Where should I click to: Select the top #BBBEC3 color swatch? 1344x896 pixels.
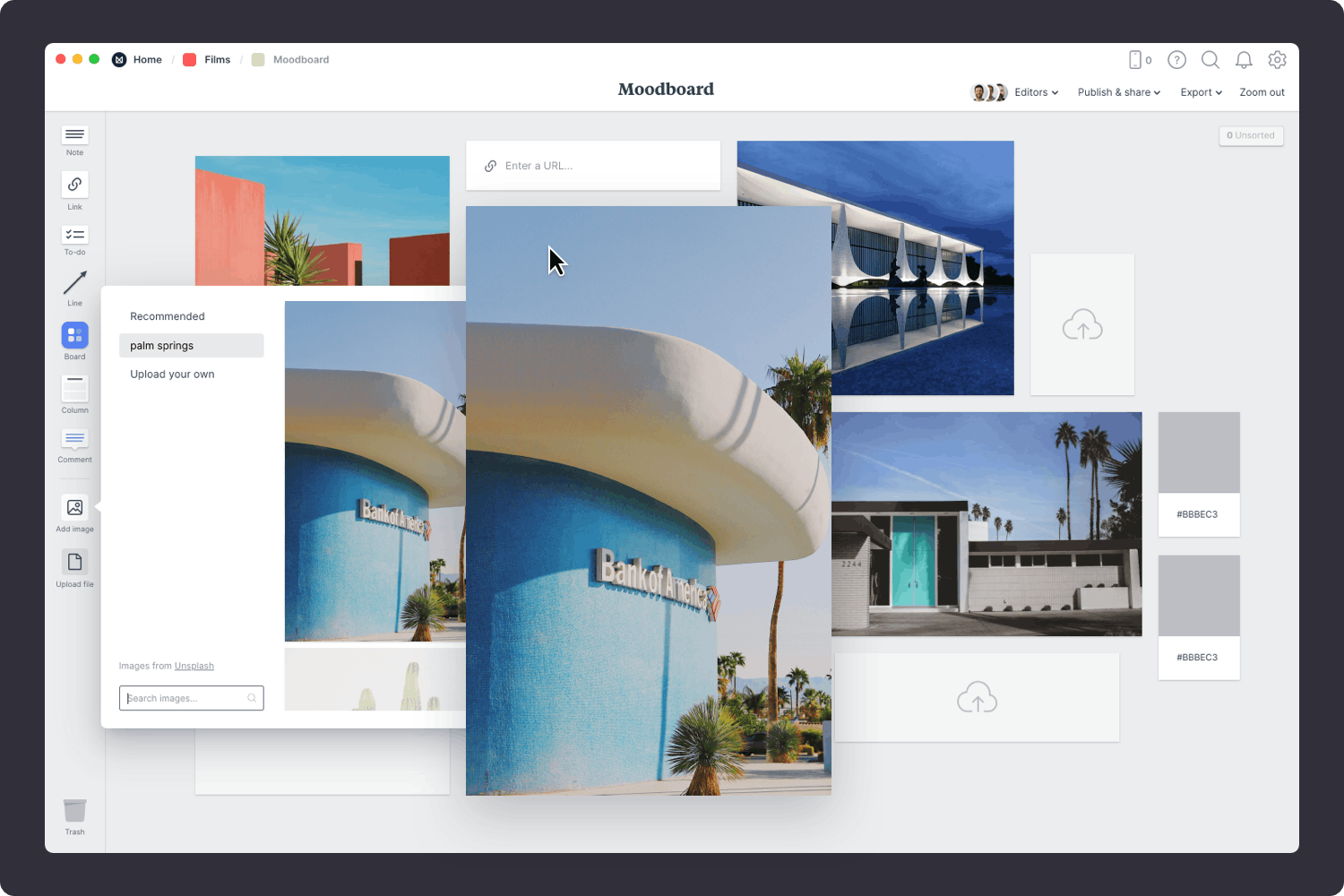tap(1199, 453)
